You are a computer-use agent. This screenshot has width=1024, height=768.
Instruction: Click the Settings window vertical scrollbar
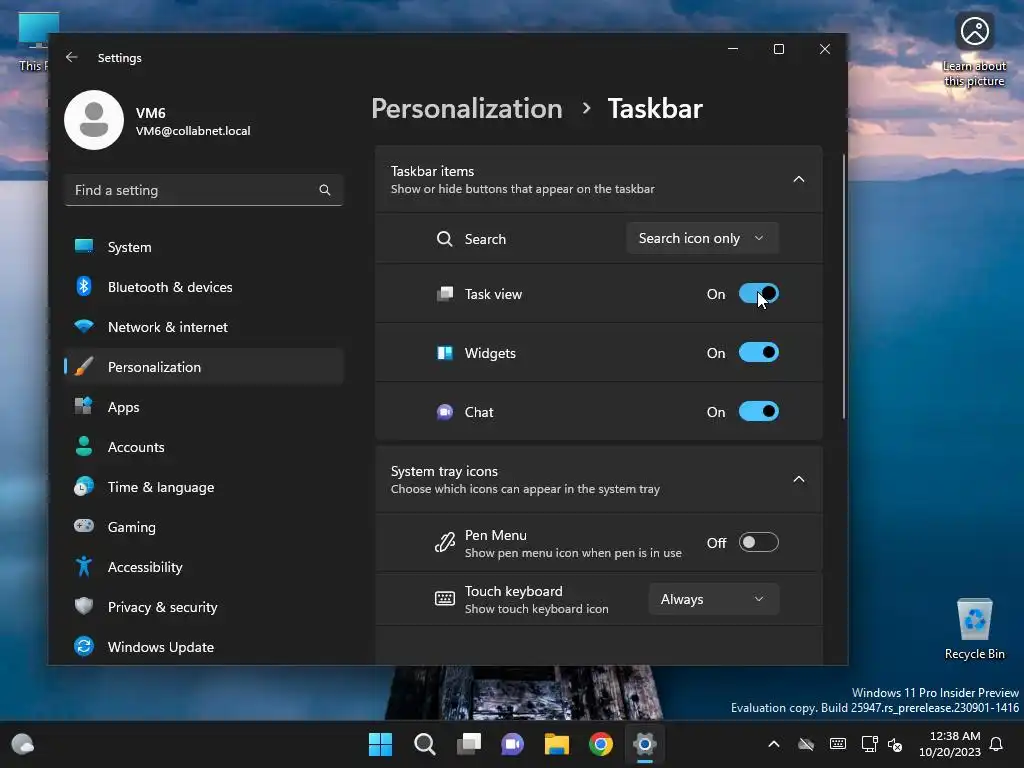[x=843, y=286]
